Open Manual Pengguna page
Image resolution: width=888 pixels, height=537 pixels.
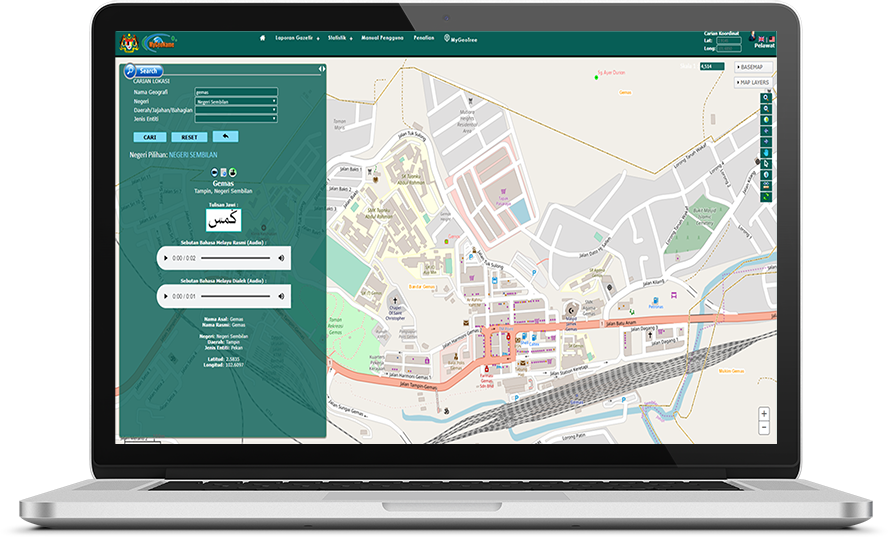pos(382,38)
